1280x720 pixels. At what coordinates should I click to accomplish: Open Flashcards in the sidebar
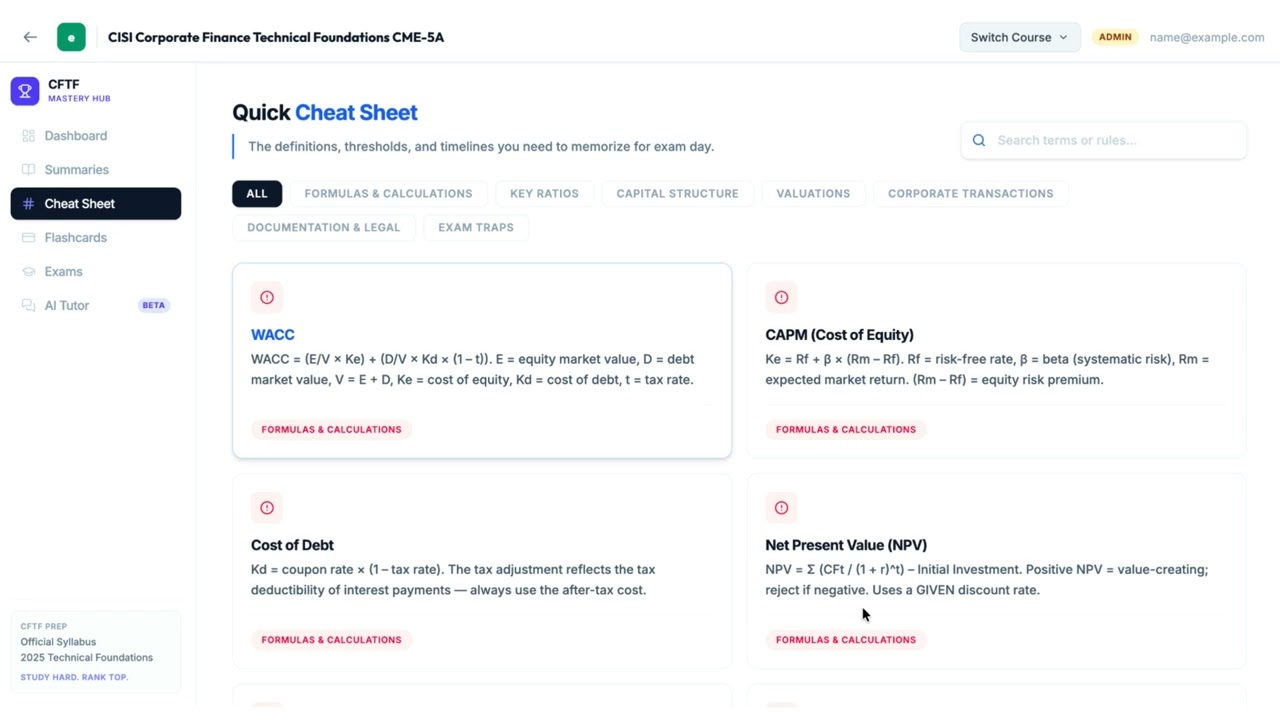[75, 238]
